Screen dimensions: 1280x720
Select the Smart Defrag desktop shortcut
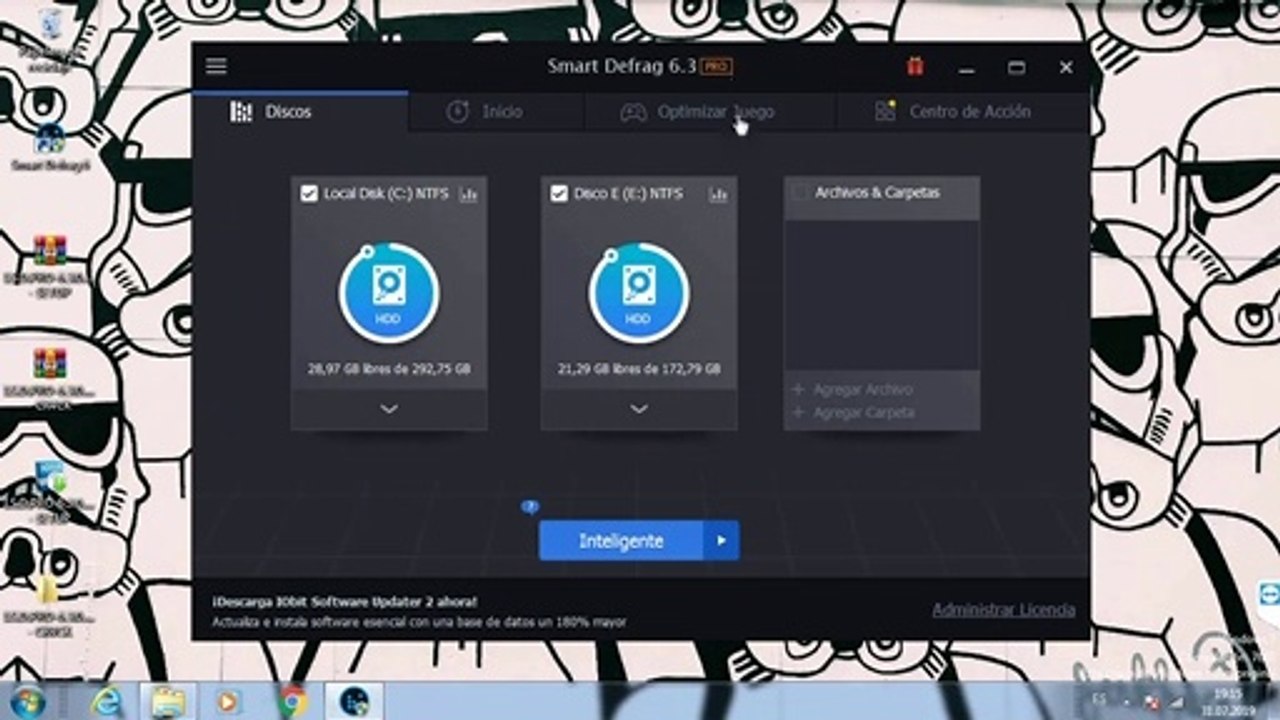pos(49,147)
